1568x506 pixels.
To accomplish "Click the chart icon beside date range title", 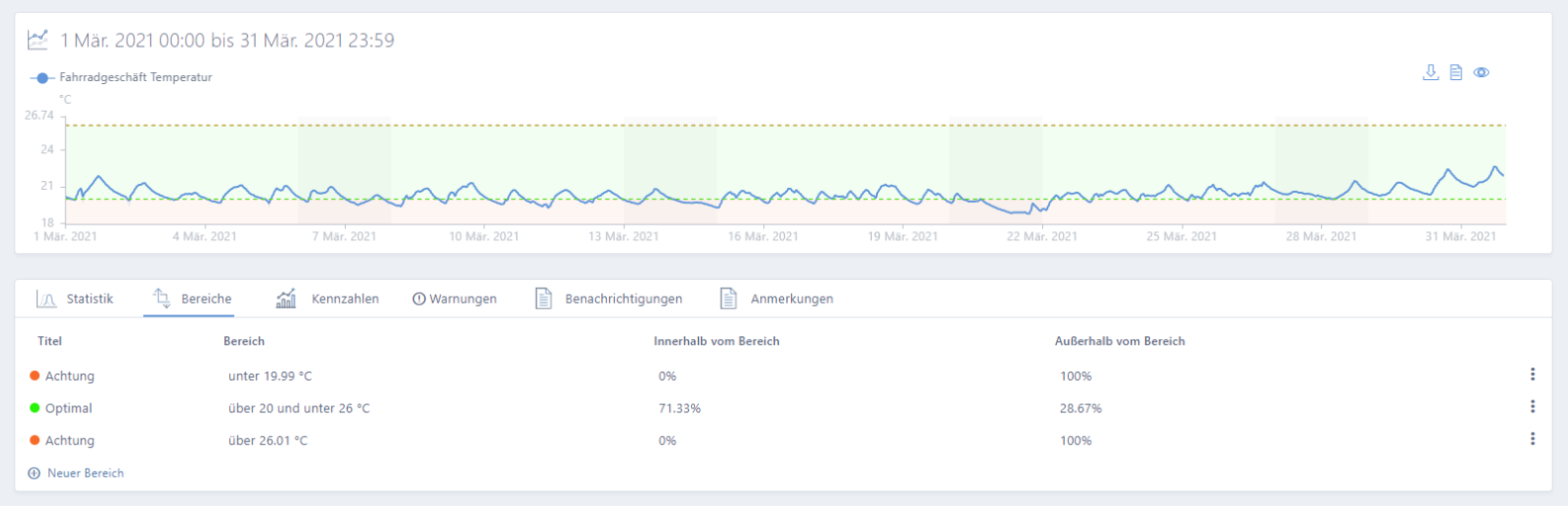I will point(38,41).
